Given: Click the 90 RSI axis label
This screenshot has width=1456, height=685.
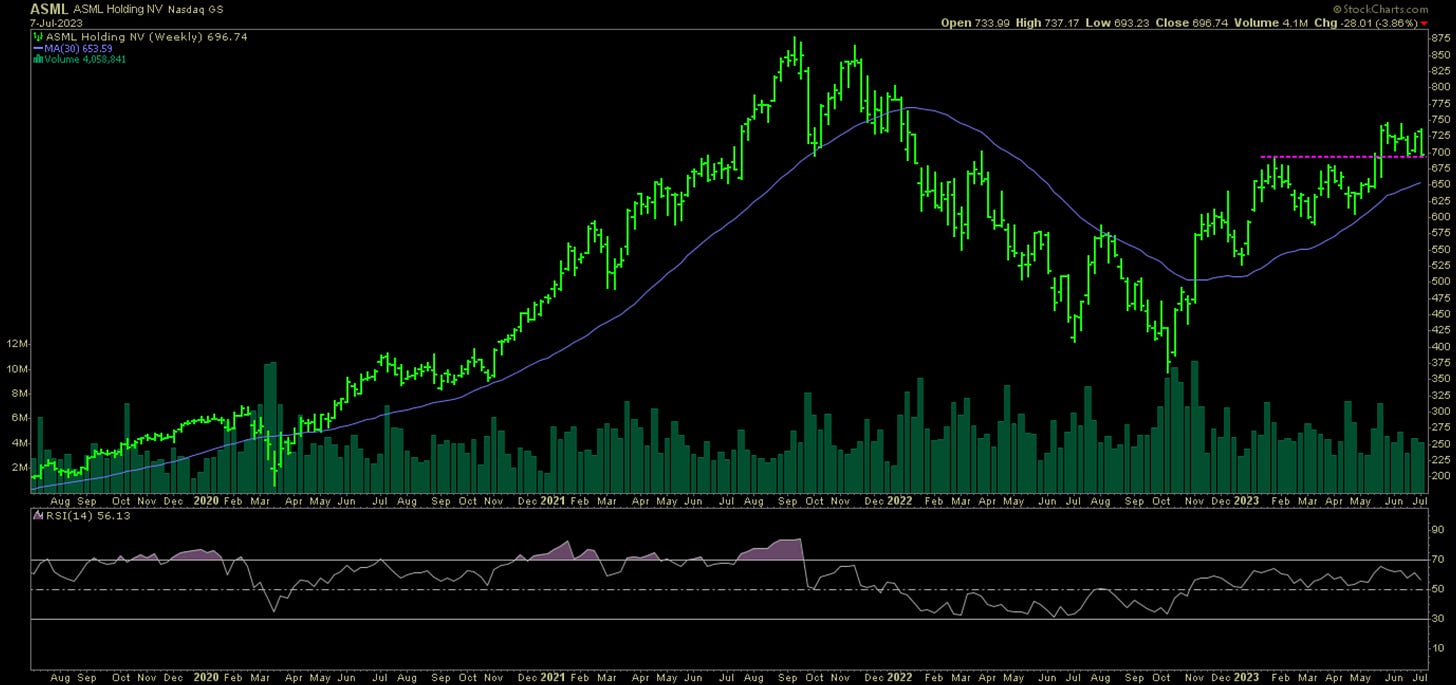Looking at the screenshot, I should [x=1438, y=530].
